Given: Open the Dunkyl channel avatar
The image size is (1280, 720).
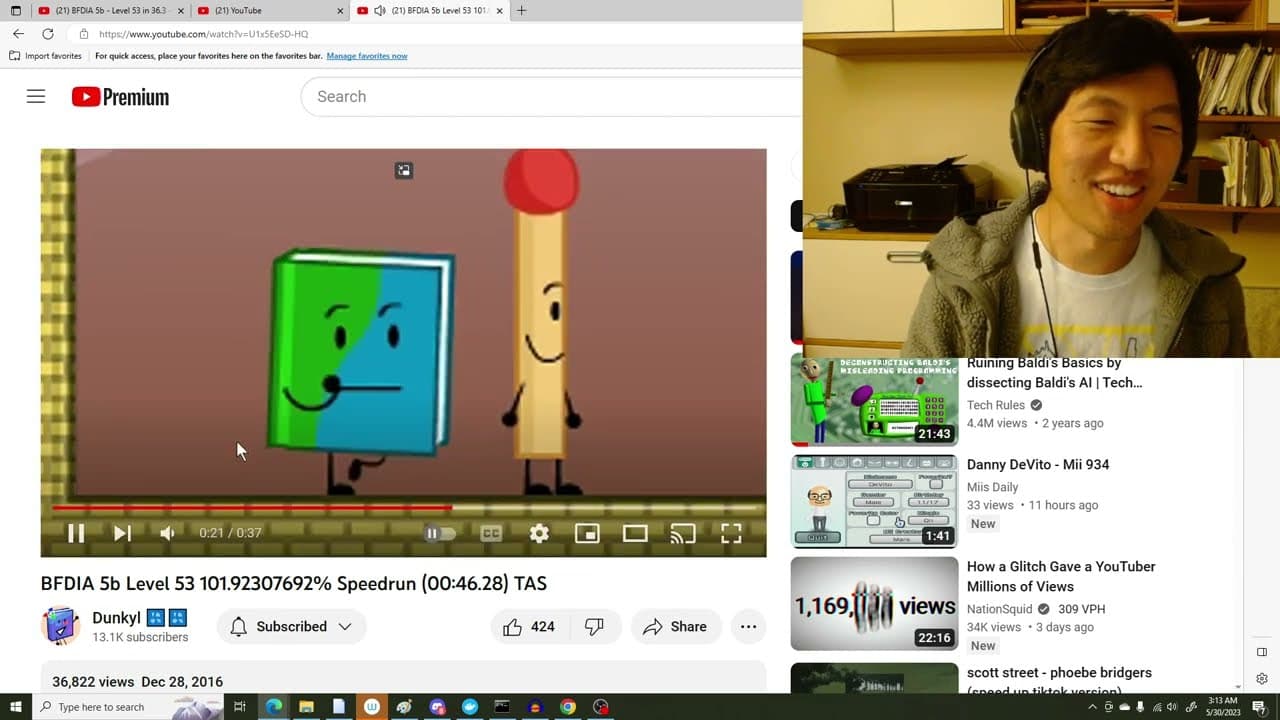Looking at the screenshot, I should [x=60, y=626].
